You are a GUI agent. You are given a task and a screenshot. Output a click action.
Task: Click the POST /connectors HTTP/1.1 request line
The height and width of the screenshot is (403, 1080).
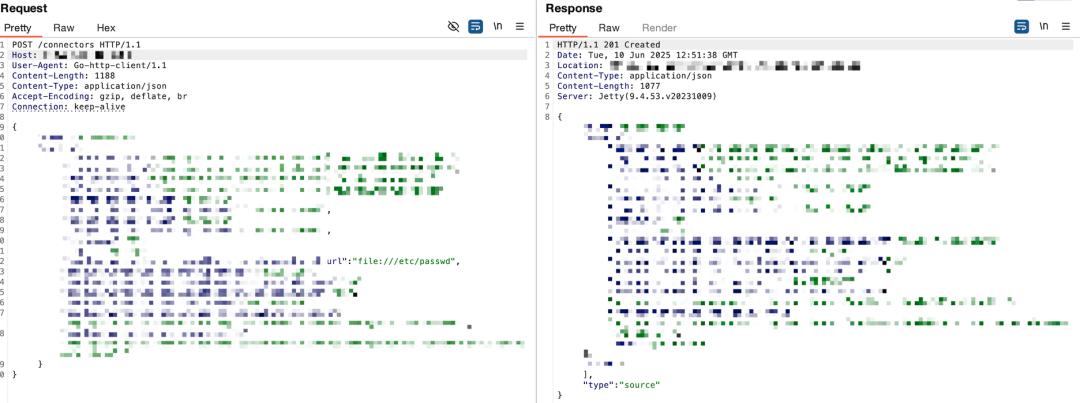click(76, 44)
